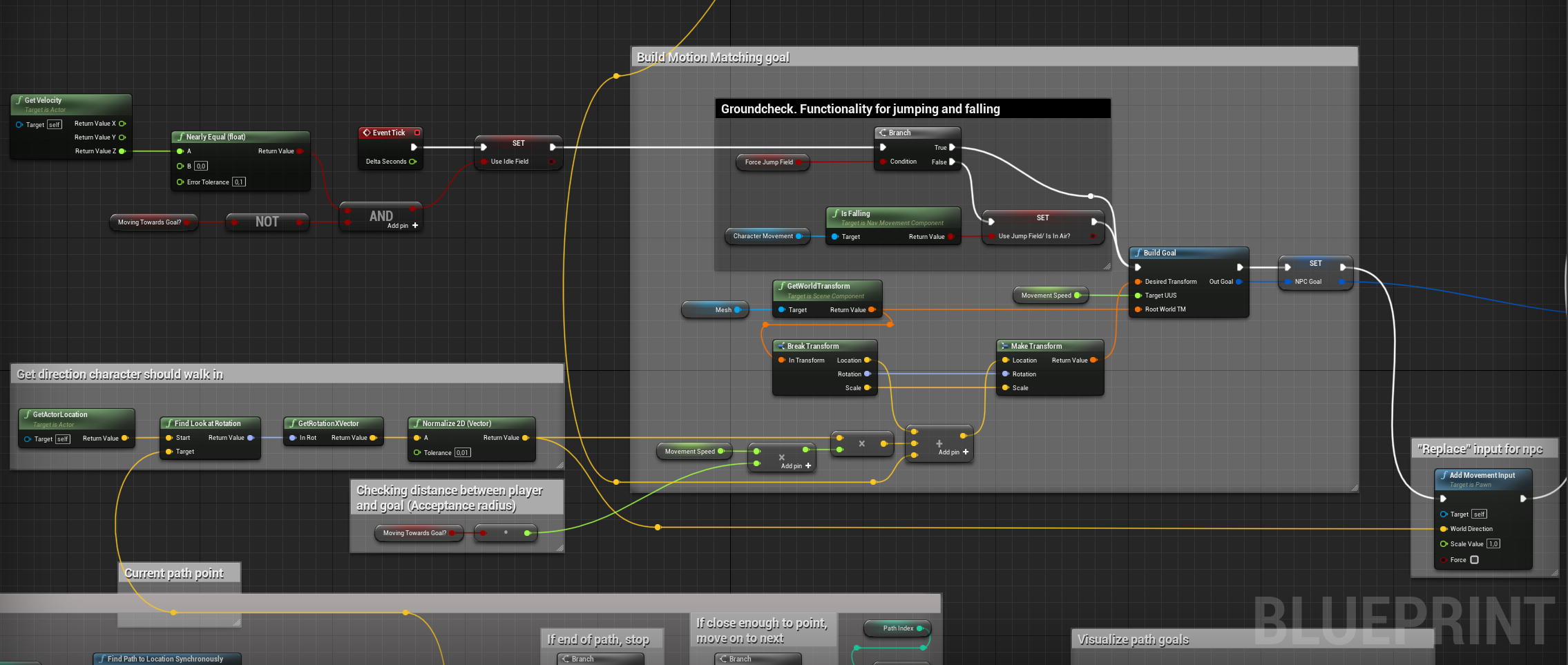
Task: Click the Delta Seconds output pin
Action: pyautogui.click(x=412, y=162)
